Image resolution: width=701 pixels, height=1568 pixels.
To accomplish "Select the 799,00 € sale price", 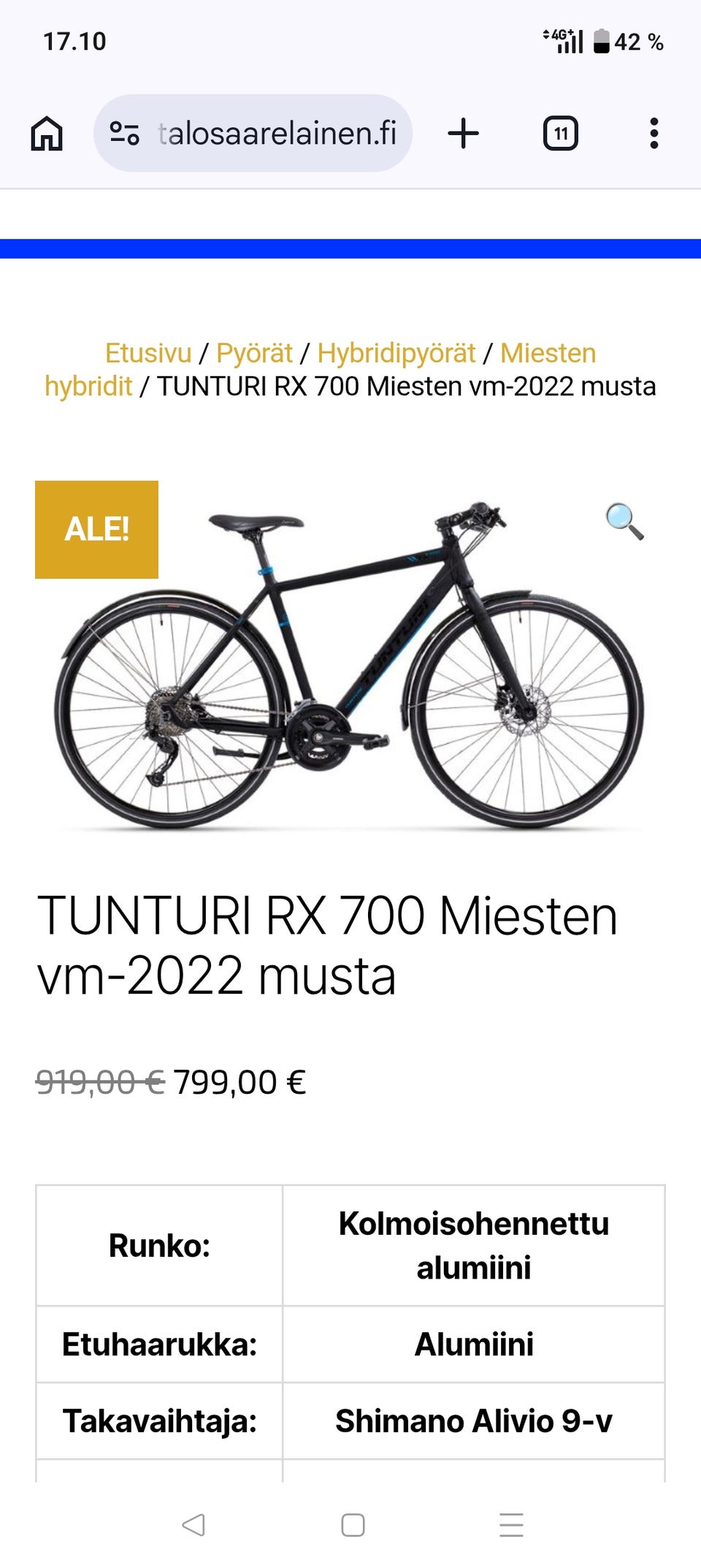I will pyautogui.click(x=240, y=1082).
